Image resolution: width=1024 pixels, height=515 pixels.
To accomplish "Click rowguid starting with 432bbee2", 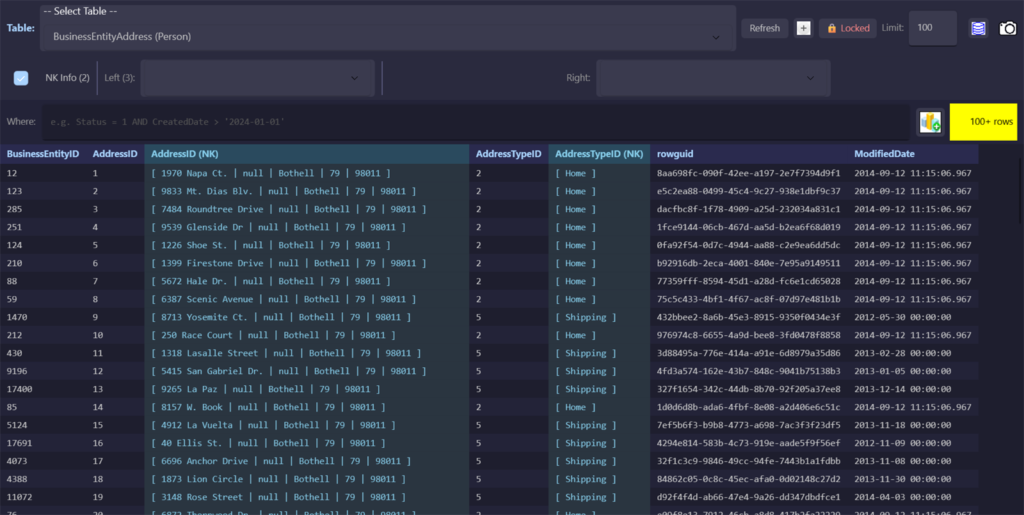I will [748, 317].
